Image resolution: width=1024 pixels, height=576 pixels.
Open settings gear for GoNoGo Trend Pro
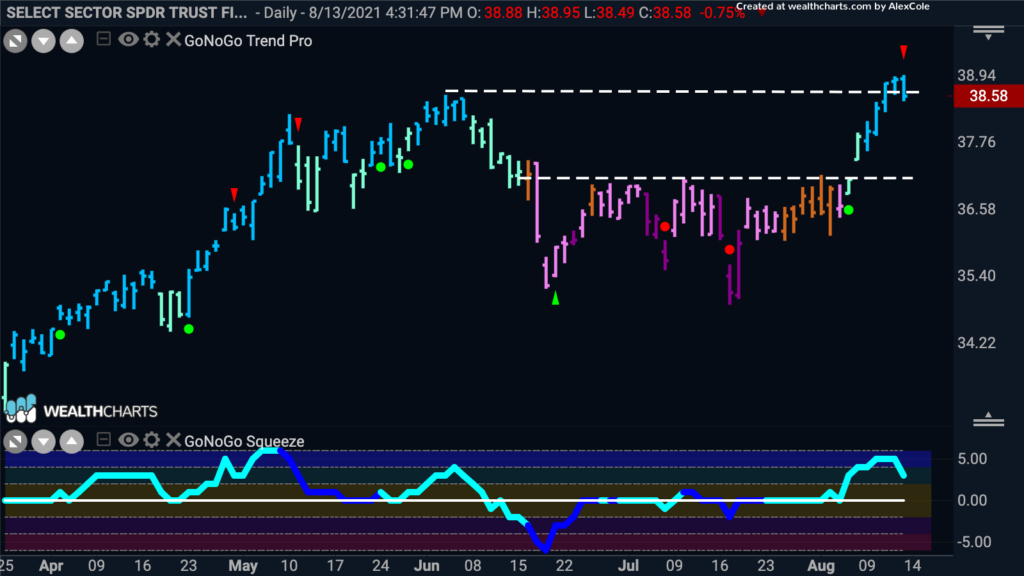(152, 39)
